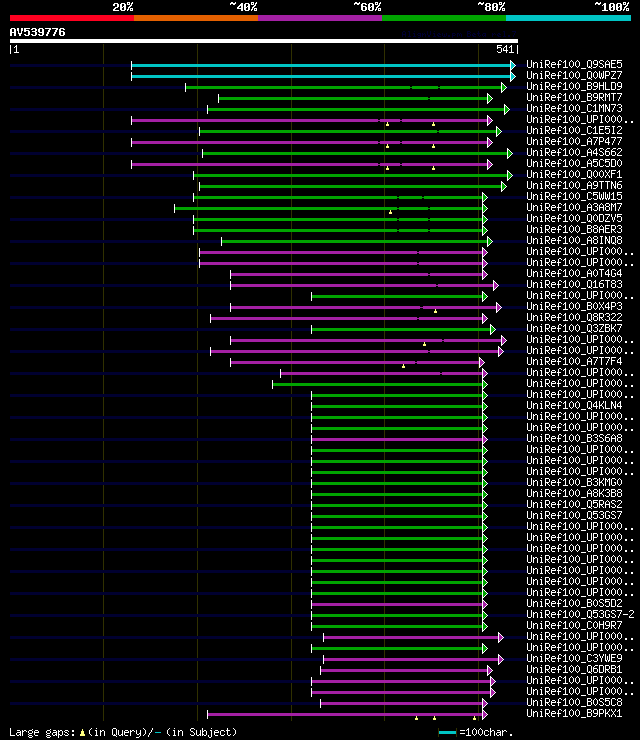Select the UniRef100_Q16T83 label

[x=574, y=285]
